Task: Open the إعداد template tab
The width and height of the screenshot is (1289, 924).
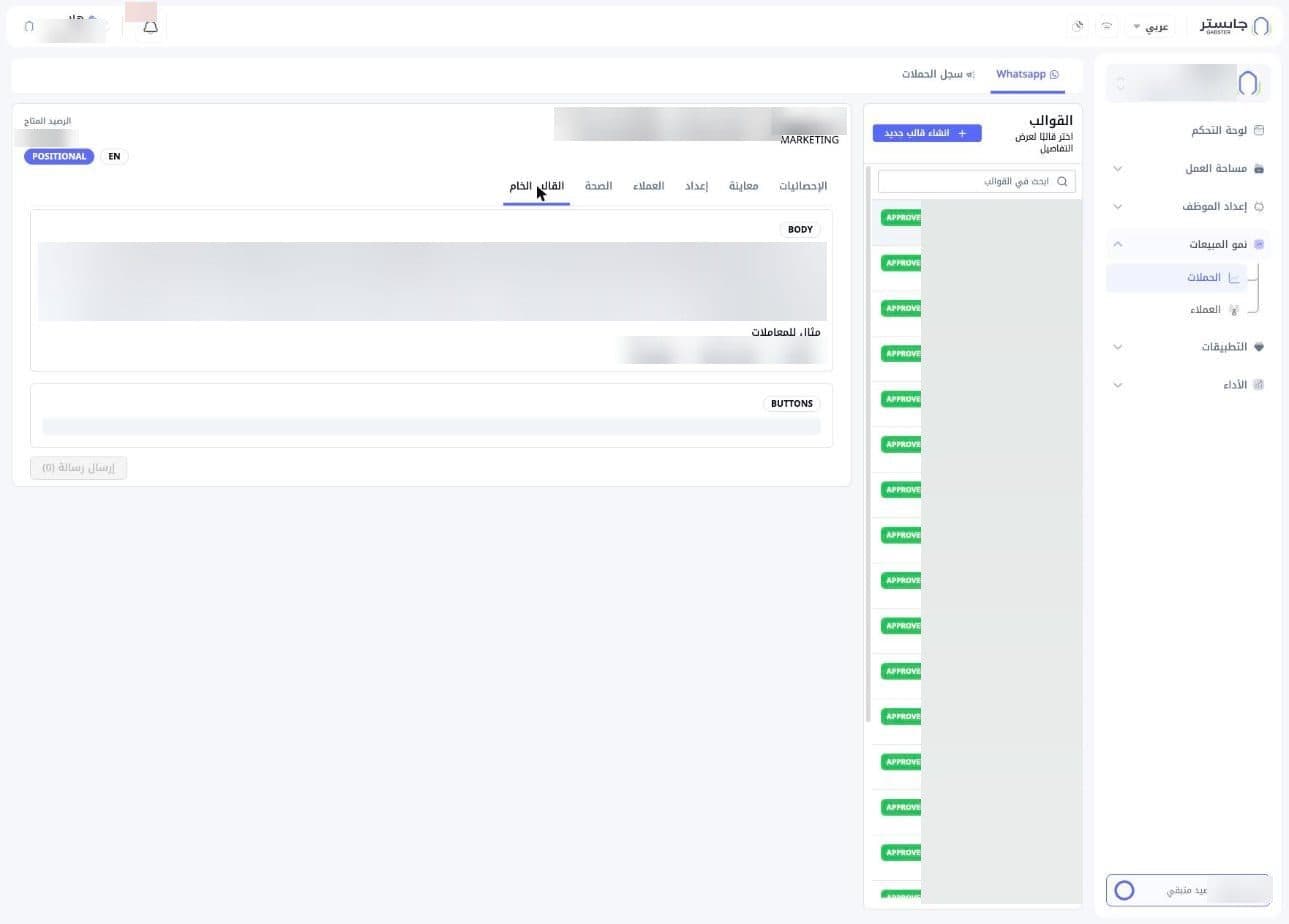Action: coord(696,186)
